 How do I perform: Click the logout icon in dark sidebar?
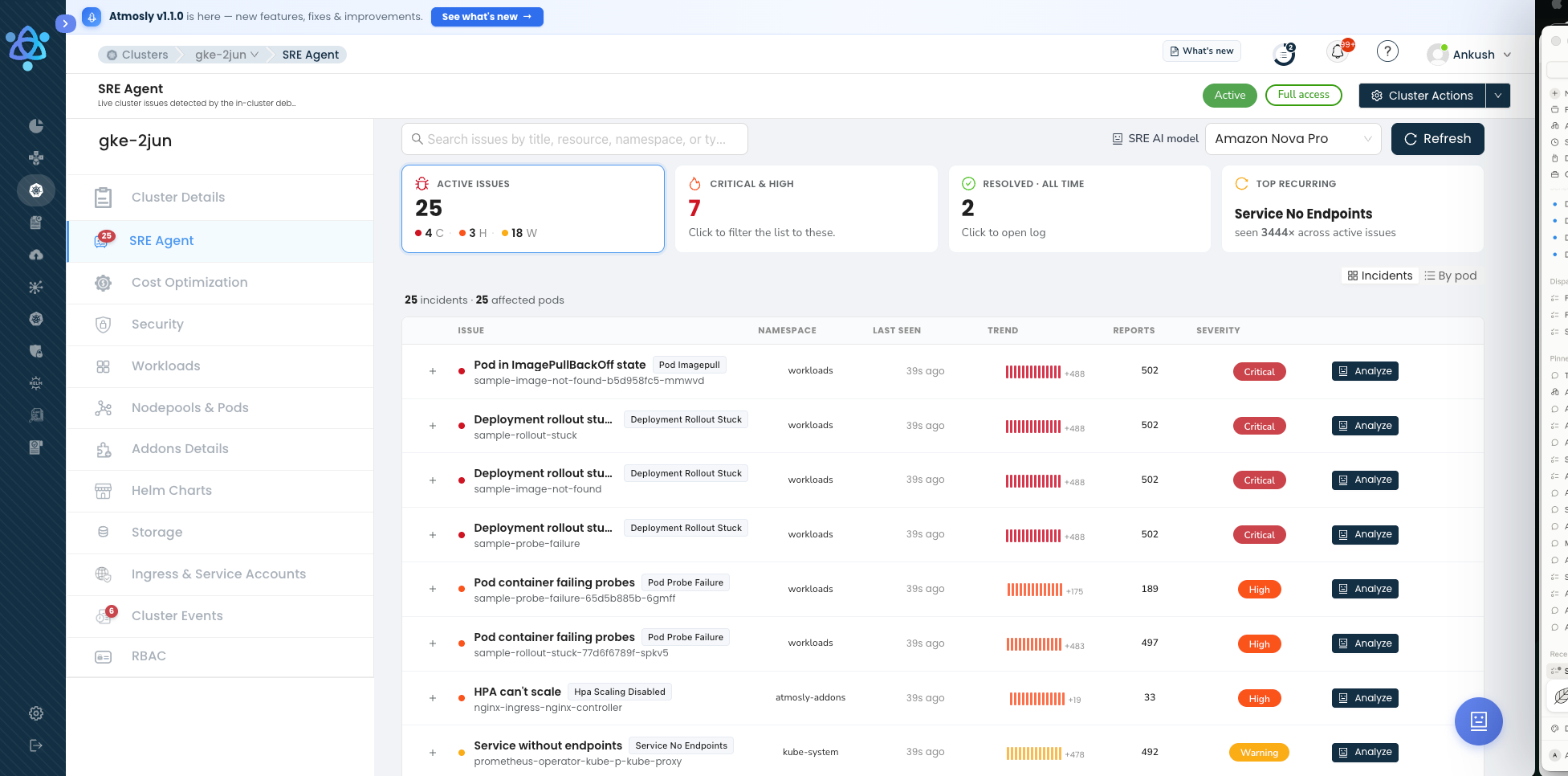[36, 745]
